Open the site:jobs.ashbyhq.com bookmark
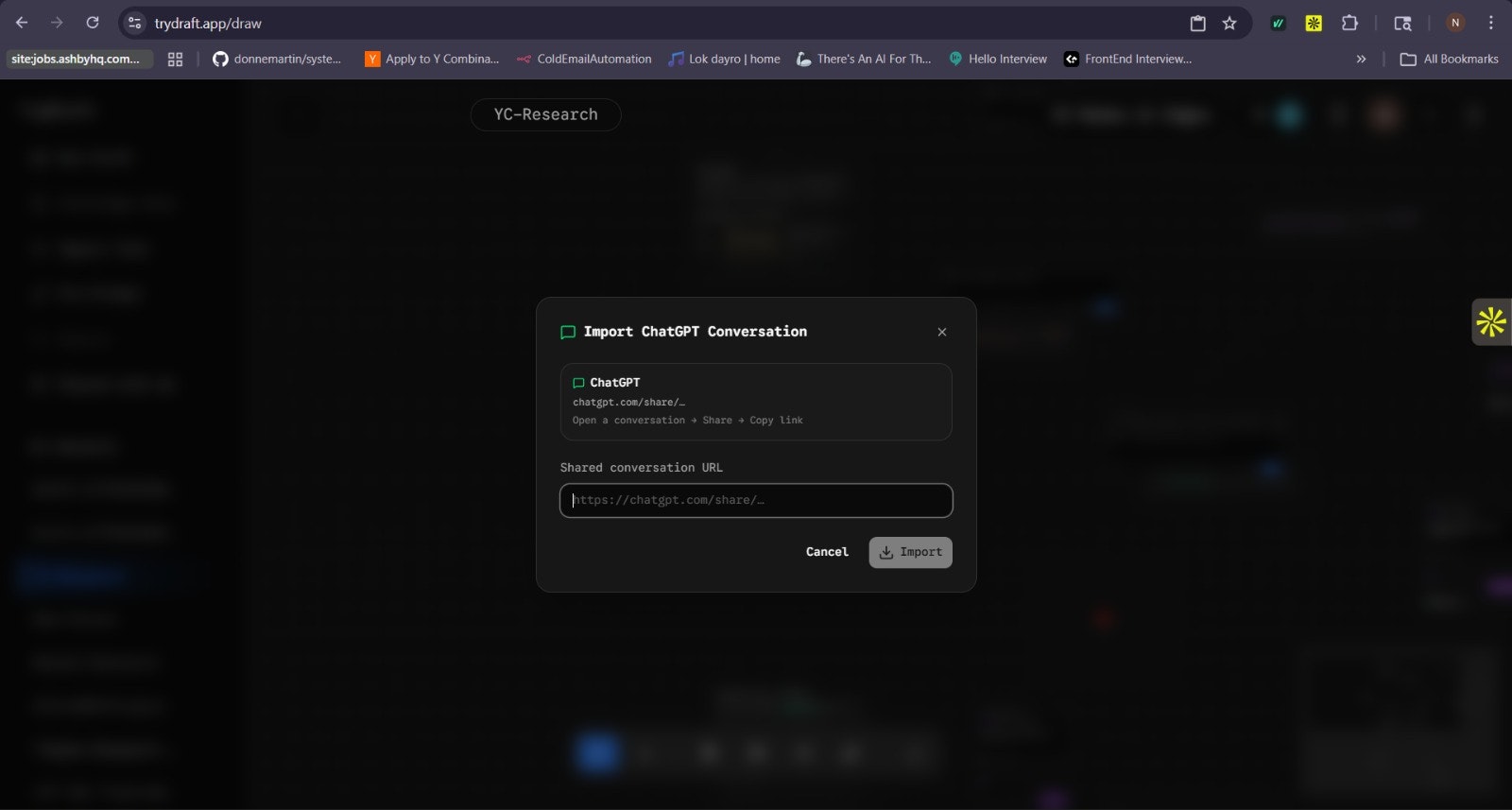The image size is (1512, 810). pyautogui.click(x=79, y=59)
